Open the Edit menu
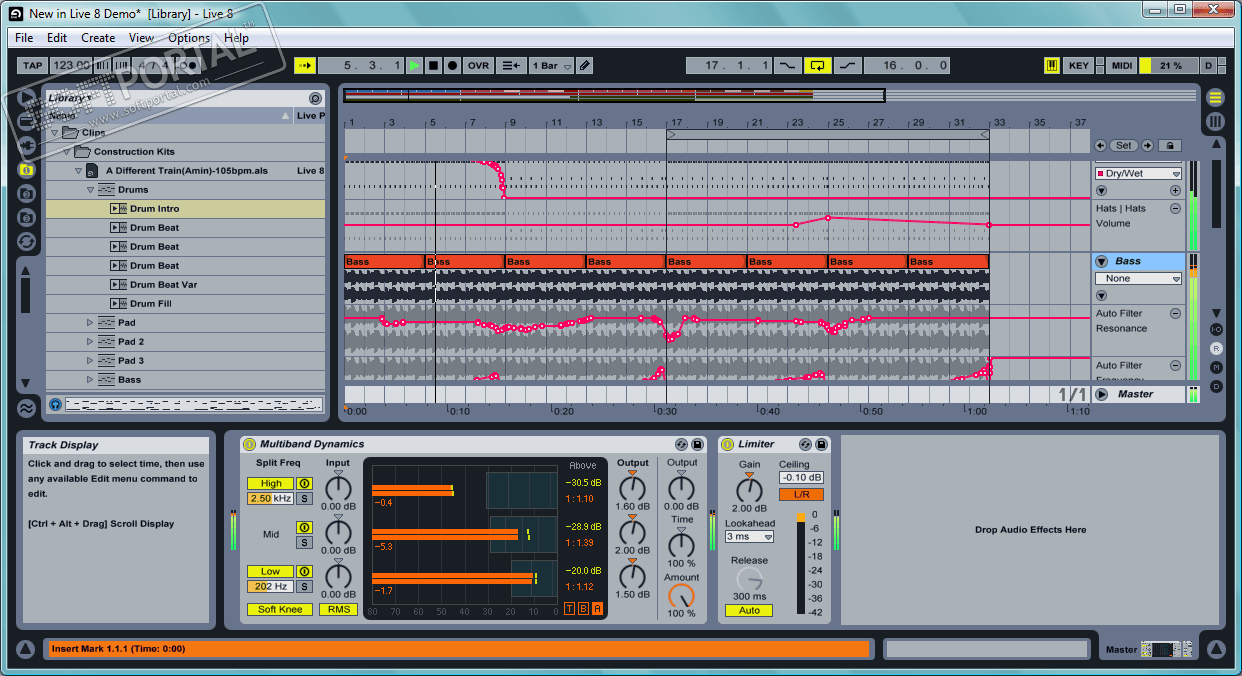 click(57, 38)
